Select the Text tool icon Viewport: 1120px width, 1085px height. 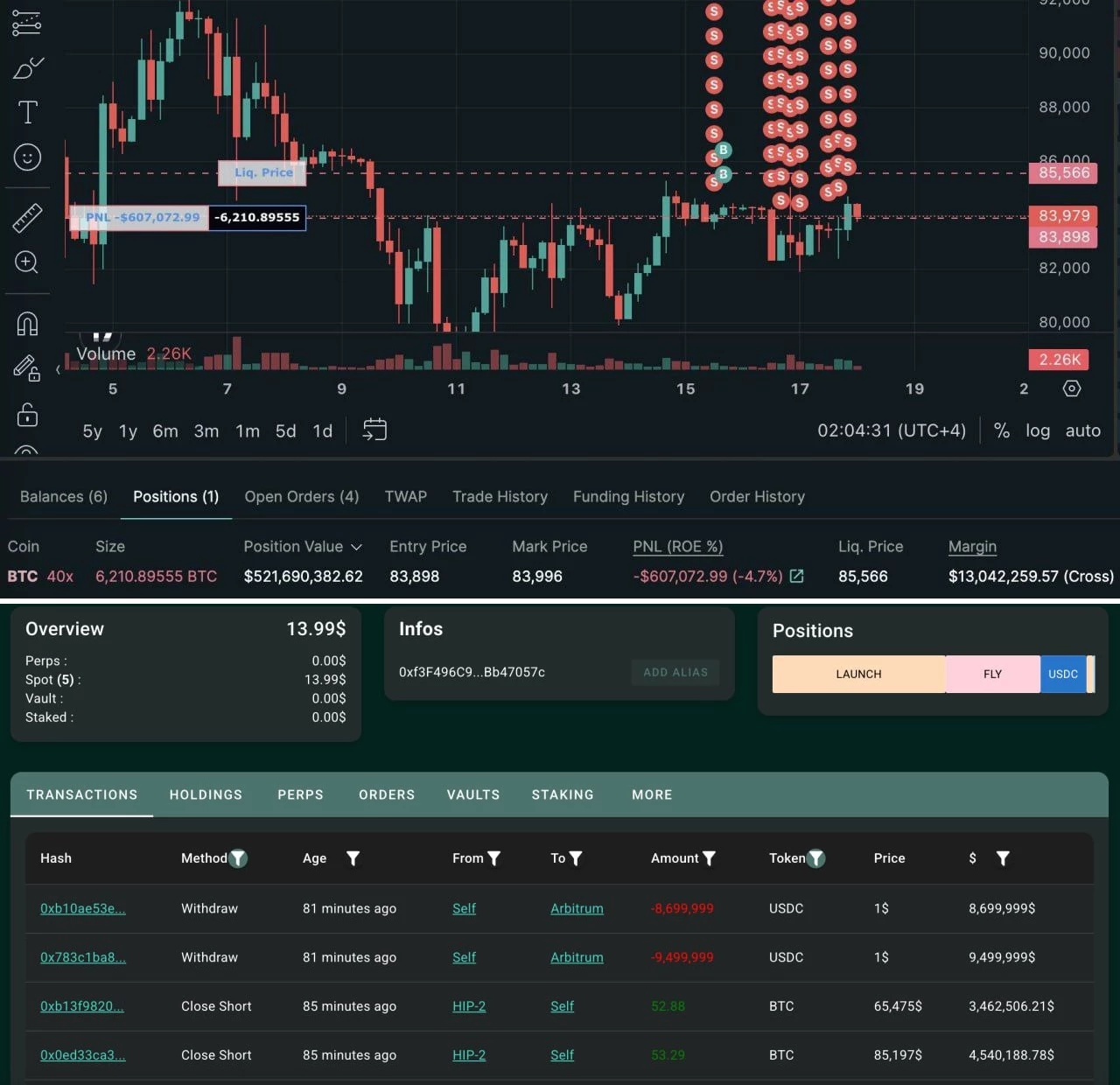pos(28,112)
